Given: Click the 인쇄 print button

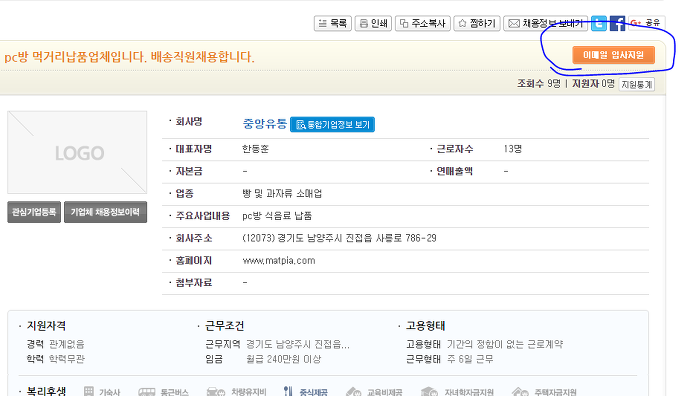Looking at the screenshot, I should pos(373,23).
